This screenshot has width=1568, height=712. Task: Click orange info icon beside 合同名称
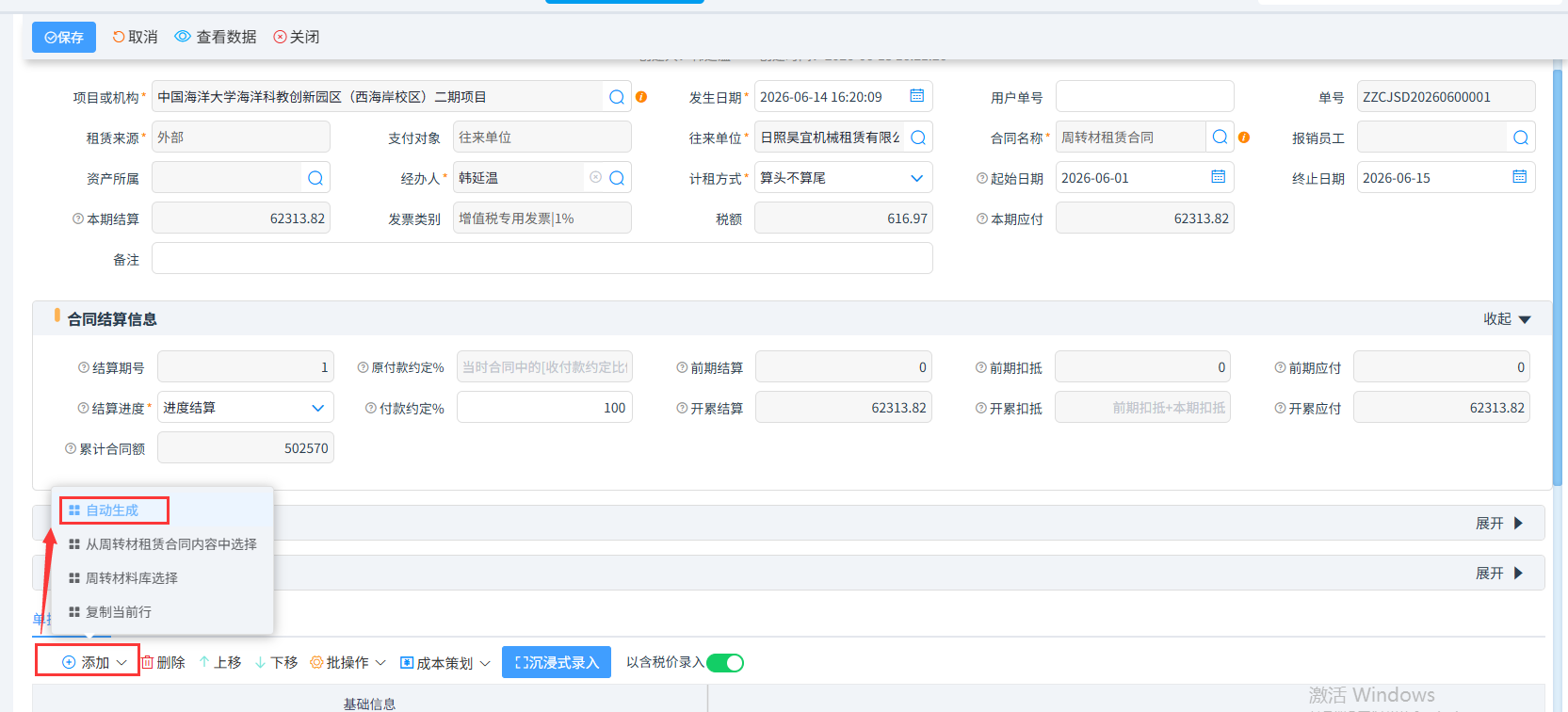[x=1244, y=138]
